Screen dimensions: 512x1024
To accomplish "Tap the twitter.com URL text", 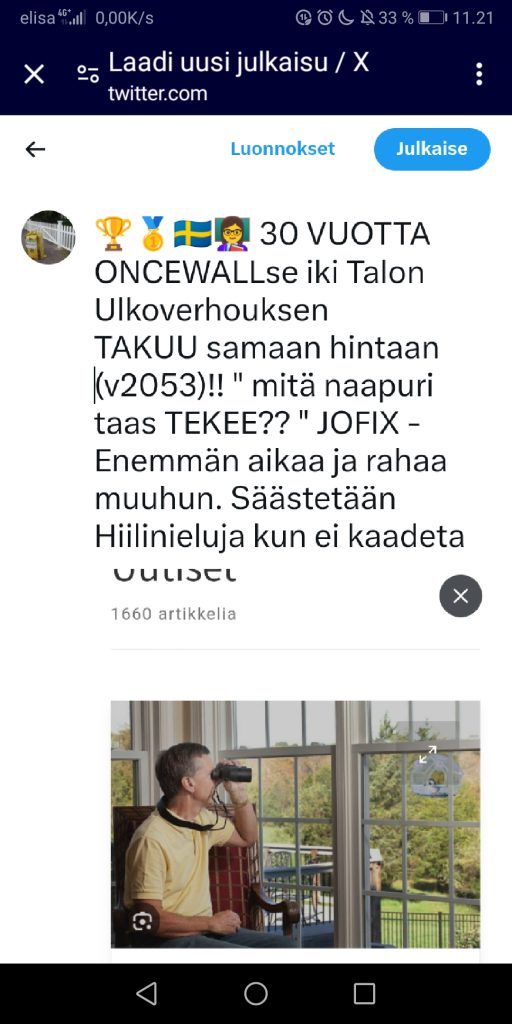I will (x=157, y=93).
